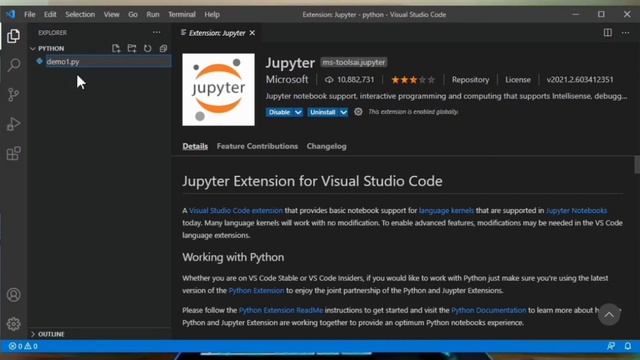640x360 pixels.
Task: Open the Go menu
Action: tap(133, 14)
